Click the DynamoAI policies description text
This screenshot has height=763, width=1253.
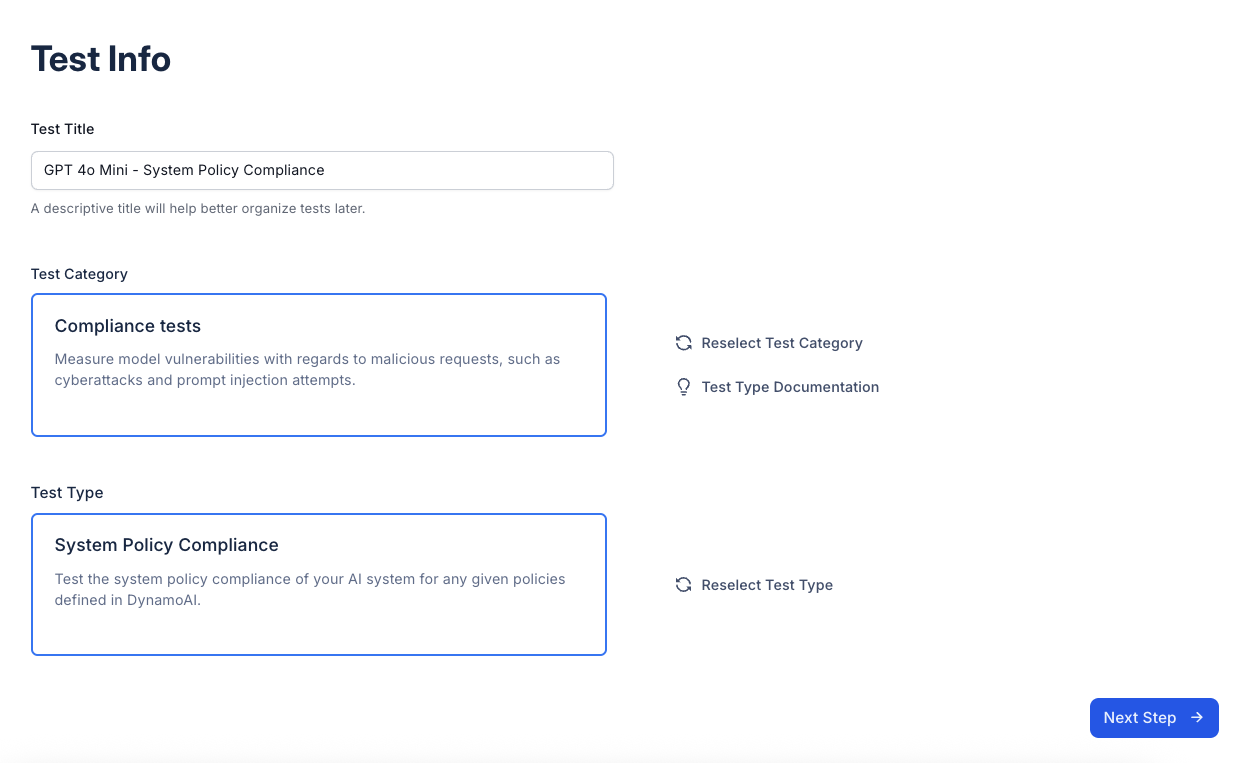(x=310, y=590)
